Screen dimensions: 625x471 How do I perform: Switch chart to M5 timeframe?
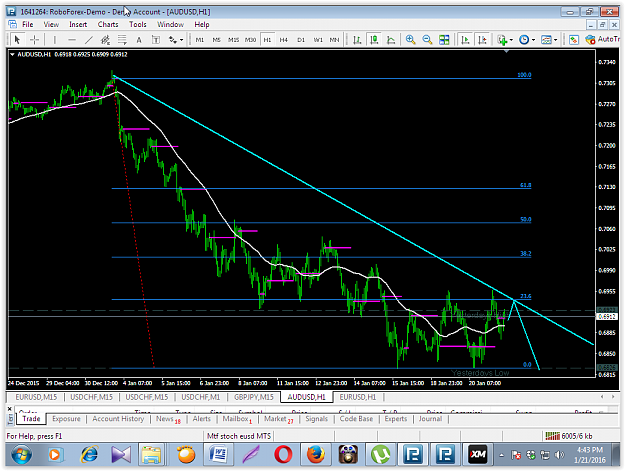click(x=216, y=39)
